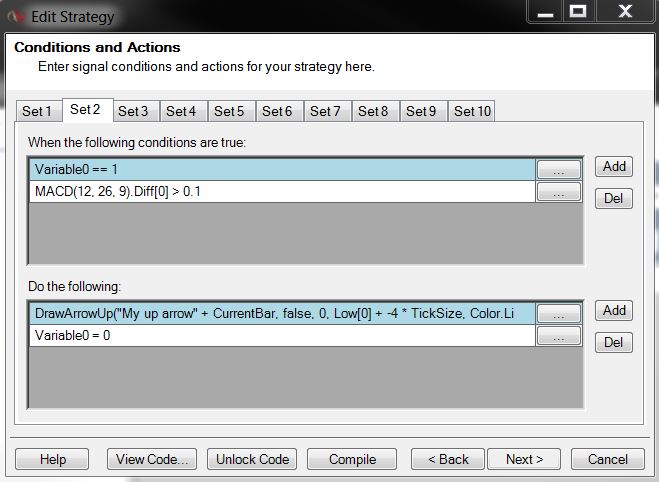Go back to the previous wizard step
Viewport: 659px width, 482px height.
click(x=448, y=459)
